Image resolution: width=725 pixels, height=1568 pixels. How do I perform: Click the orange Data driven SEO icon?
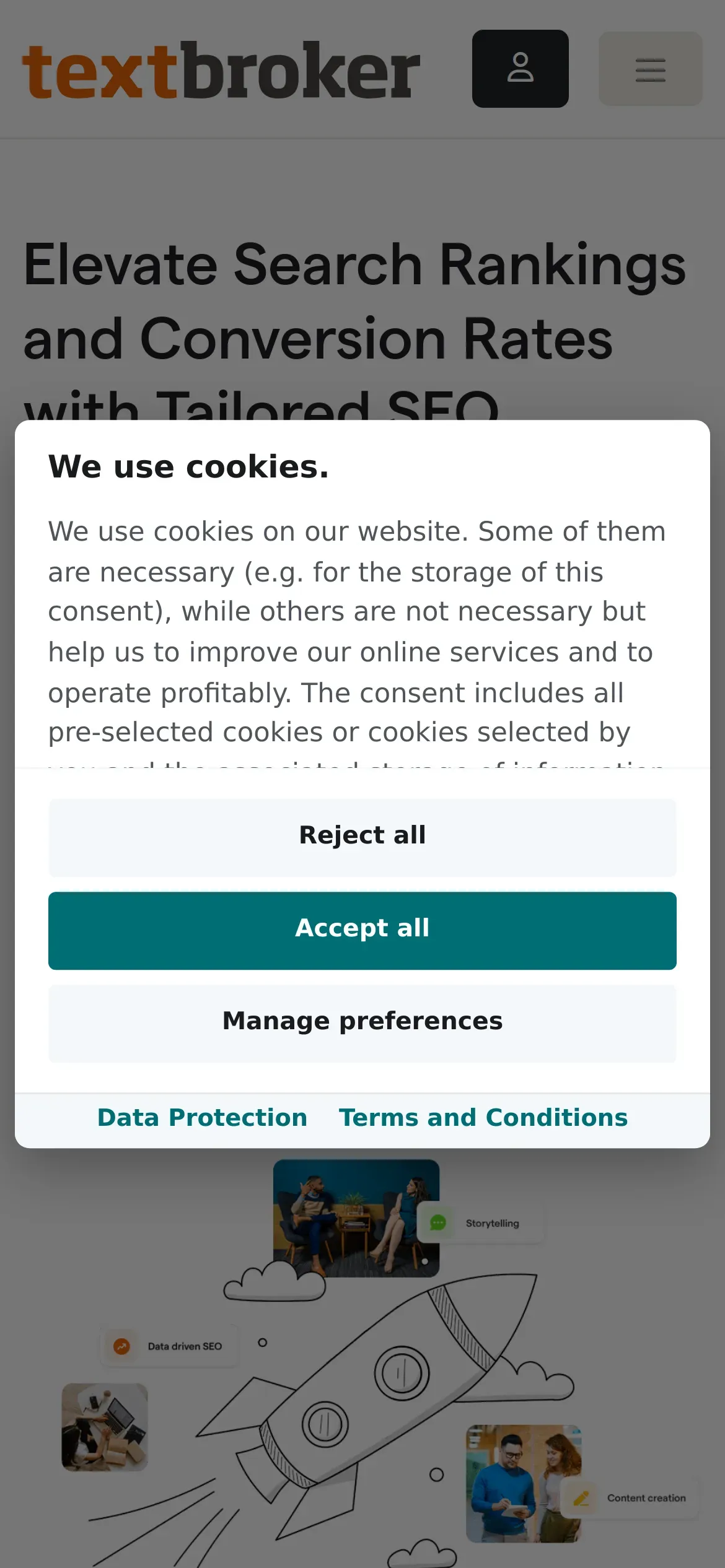pos(122,1346)
